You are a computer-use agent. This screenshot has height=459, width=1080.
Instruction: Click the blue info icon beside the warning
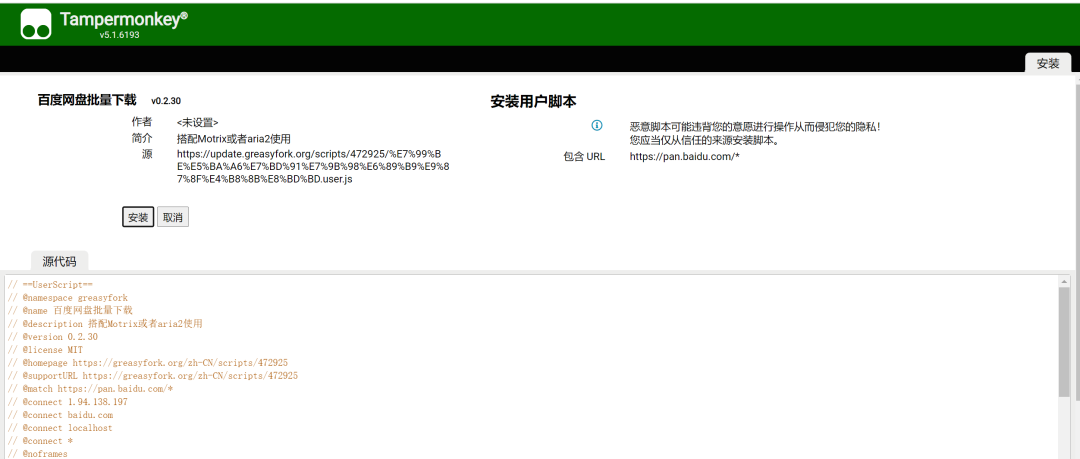597,125
